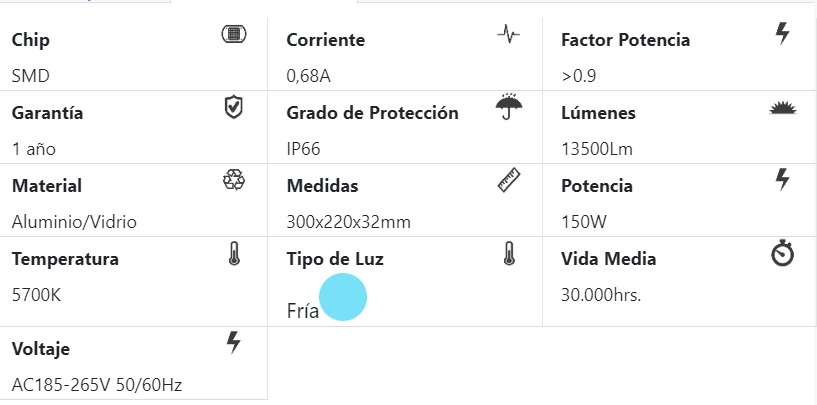
Task: Click the IP66 protection rating value
Action: pyautogui.click(x=304, y=149)
